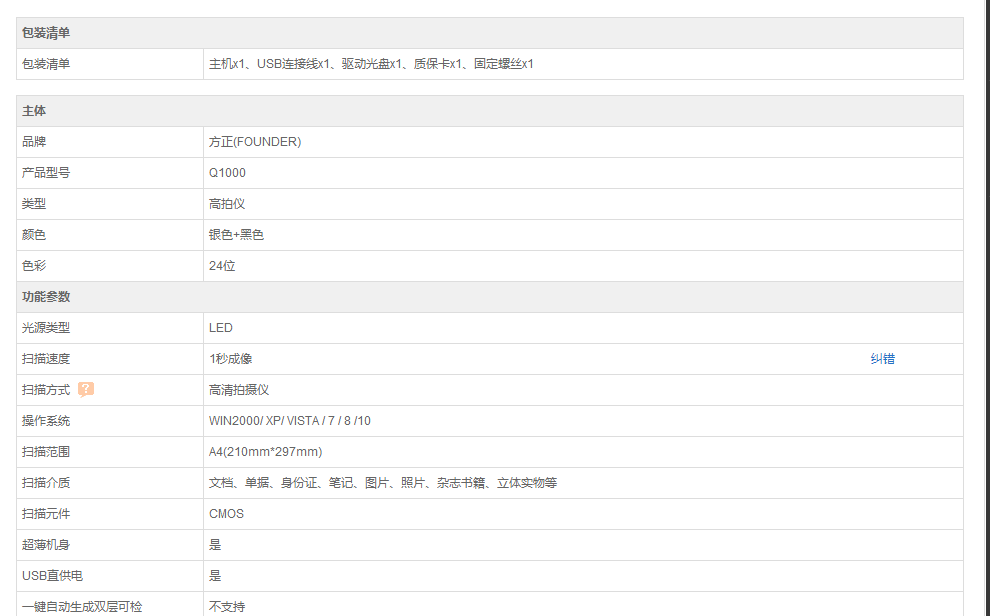This screenshot has height=616, width=990.
Task: Click the 不支持 value
Action: 227,606
